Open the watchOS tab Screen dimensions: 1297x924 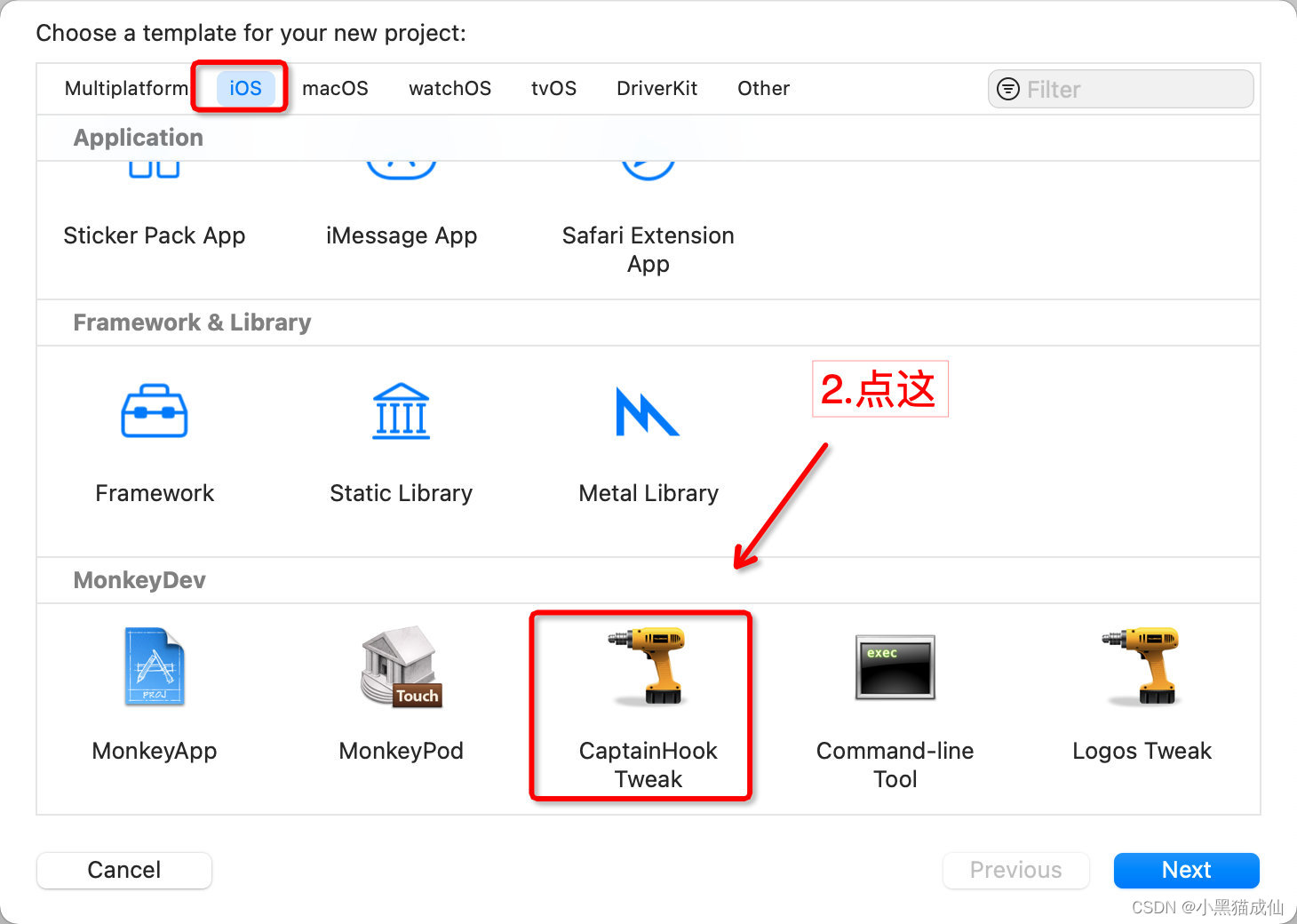[450, 88]
